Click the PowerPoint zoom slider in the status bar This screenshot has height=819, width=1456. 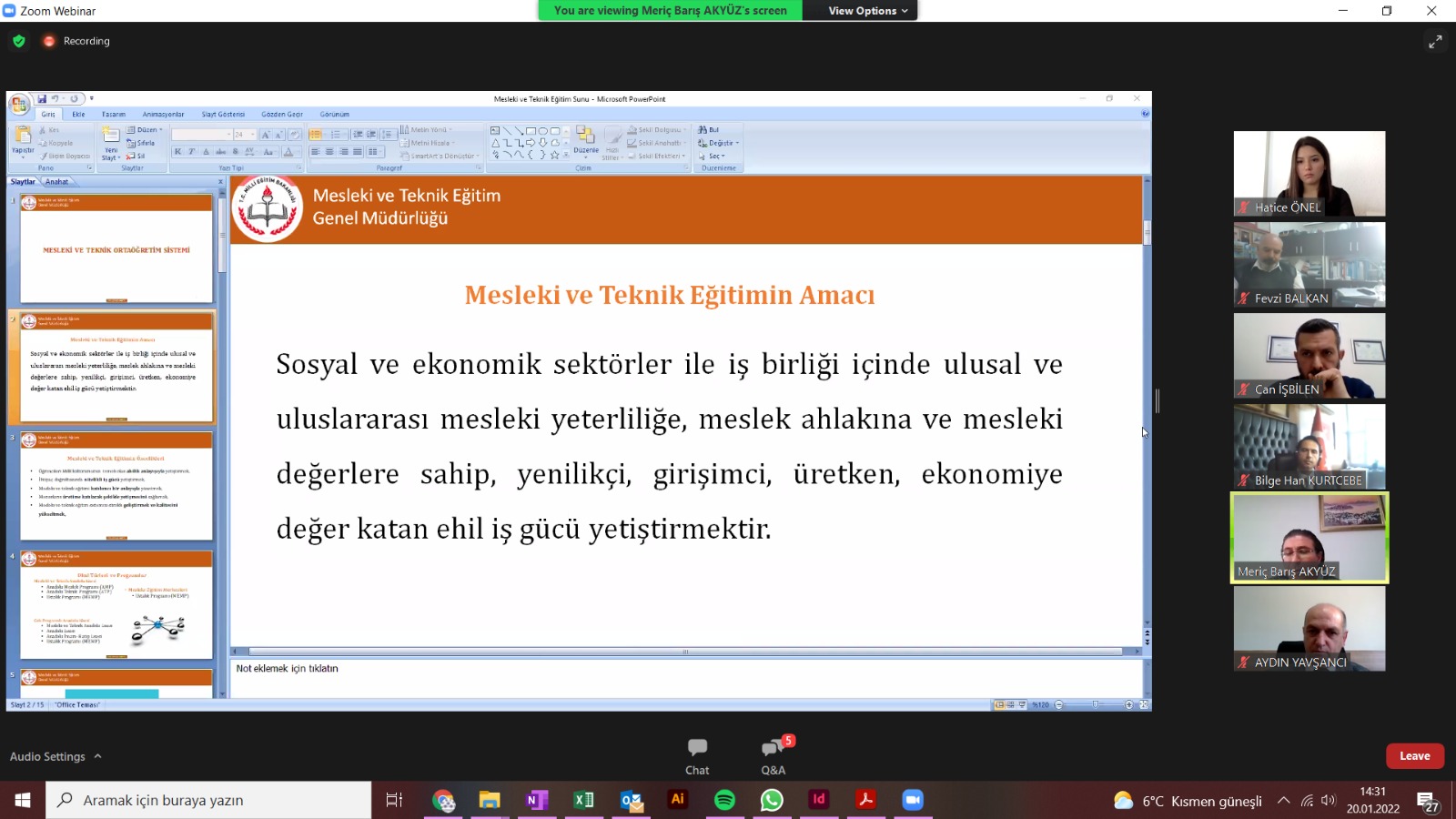click(x=1095, y=705)
